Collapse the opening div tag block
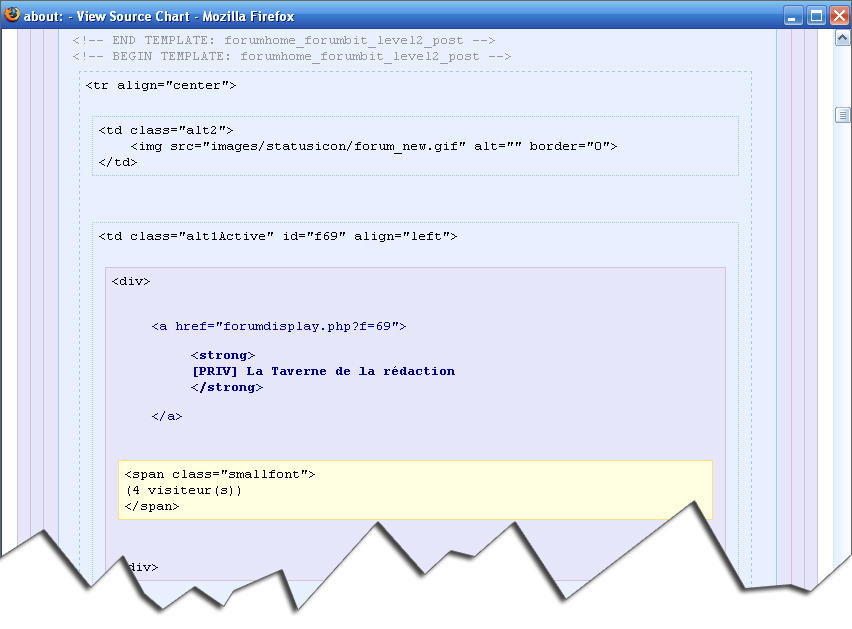This screenshot has width=852, height=629. coord(131,282)
